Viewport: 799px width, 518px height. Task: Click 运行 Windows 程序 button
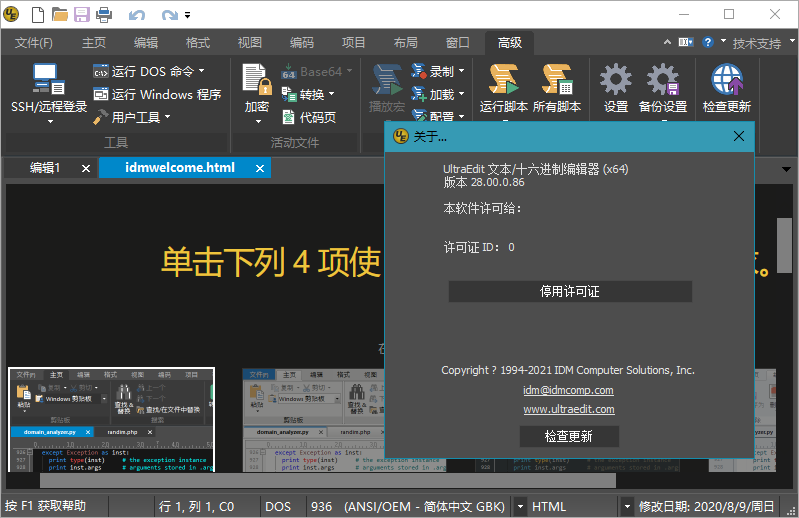(x=157, y=94)
